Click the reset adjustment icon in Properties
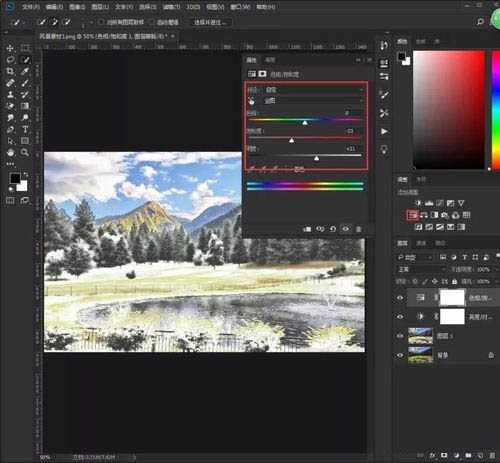Screen dimensions: 500x463 [333, 229]
